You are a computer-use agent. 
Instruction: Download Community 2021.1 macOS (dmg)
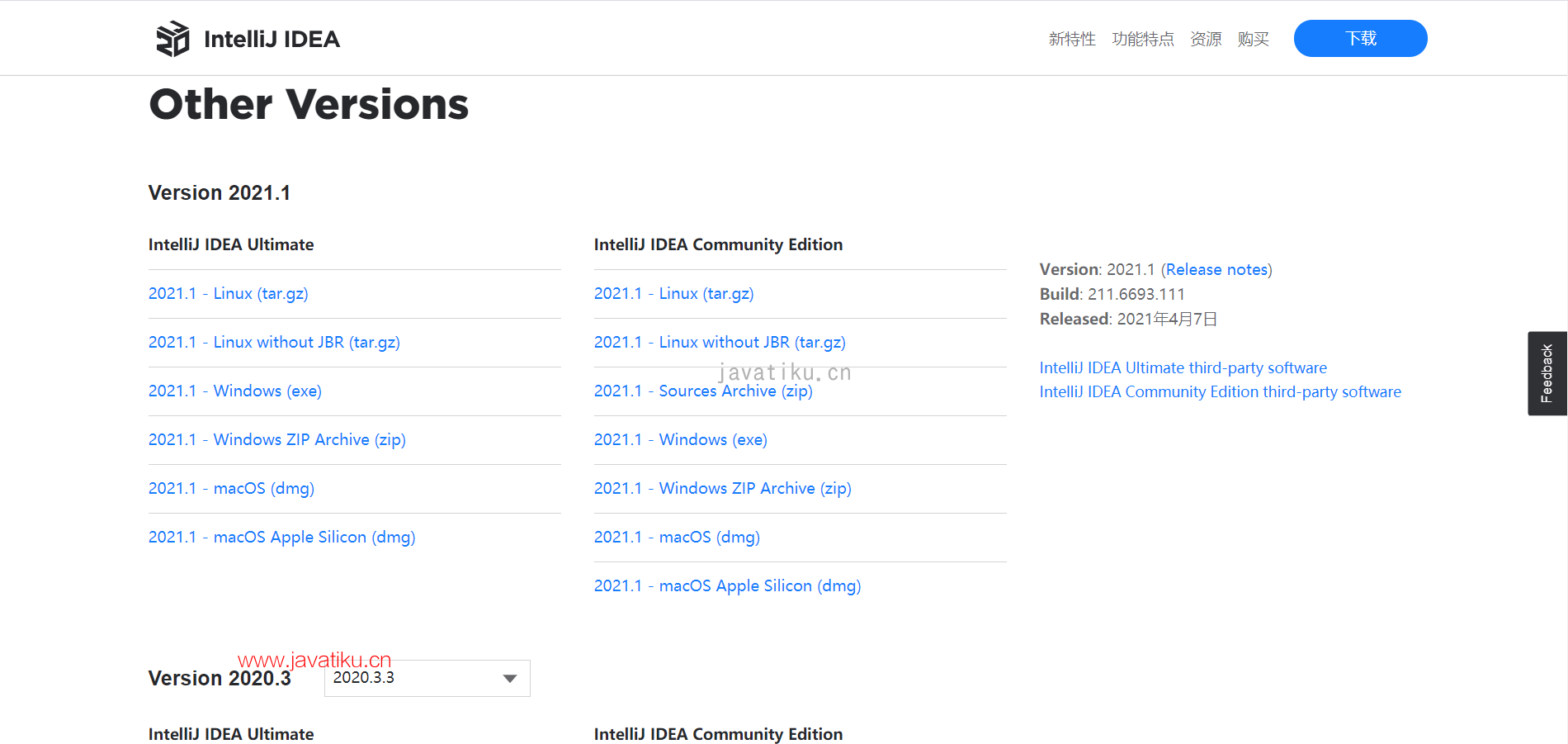click(677, 538)
